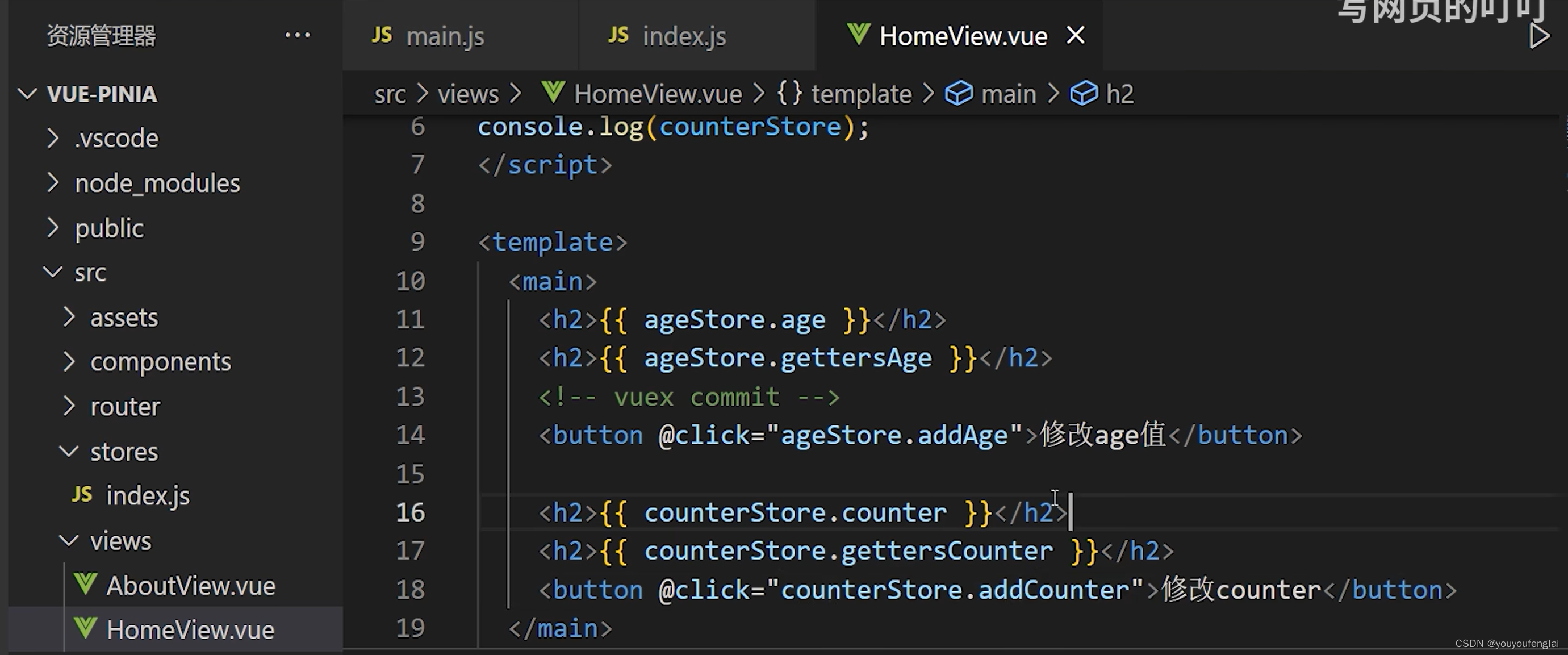
Task: Expand the assets folder chevron
Action: point(69,317)
